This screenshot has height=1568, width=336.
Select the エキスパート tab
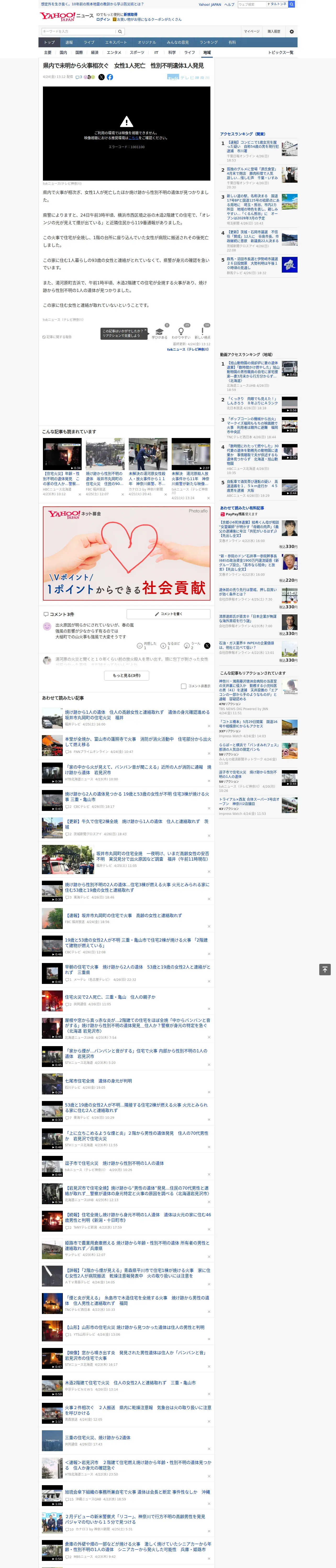116,43
